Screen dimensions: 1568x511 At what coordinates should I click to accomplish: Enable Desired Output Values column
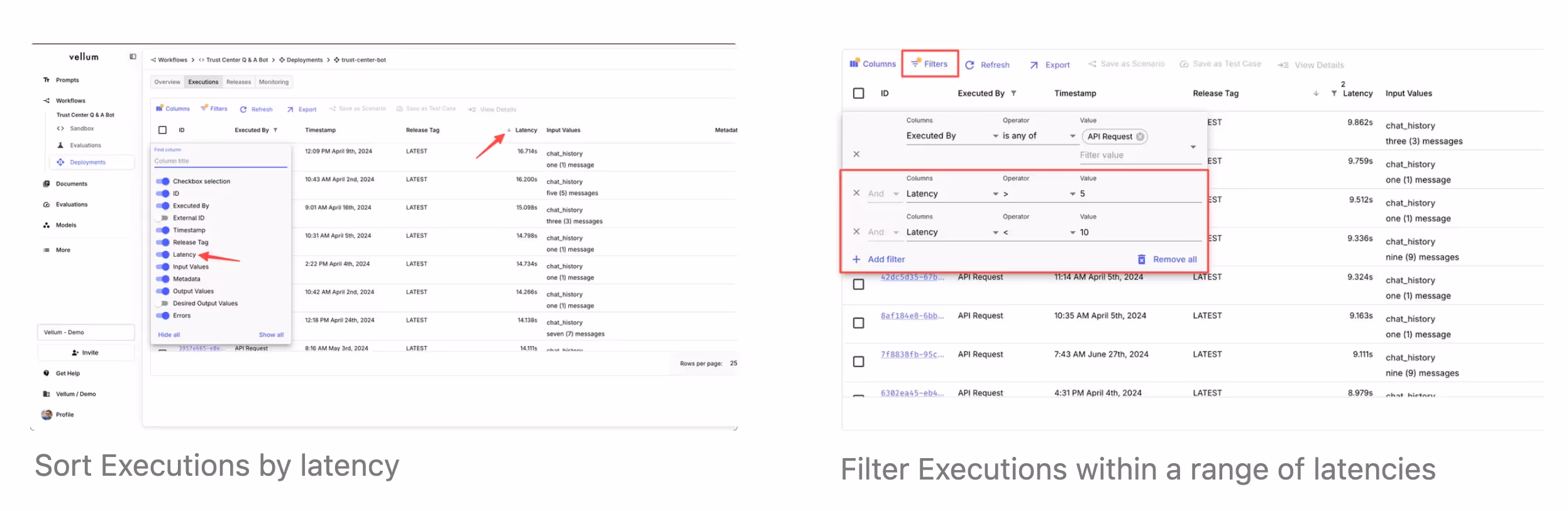click(x=163, y=303)
